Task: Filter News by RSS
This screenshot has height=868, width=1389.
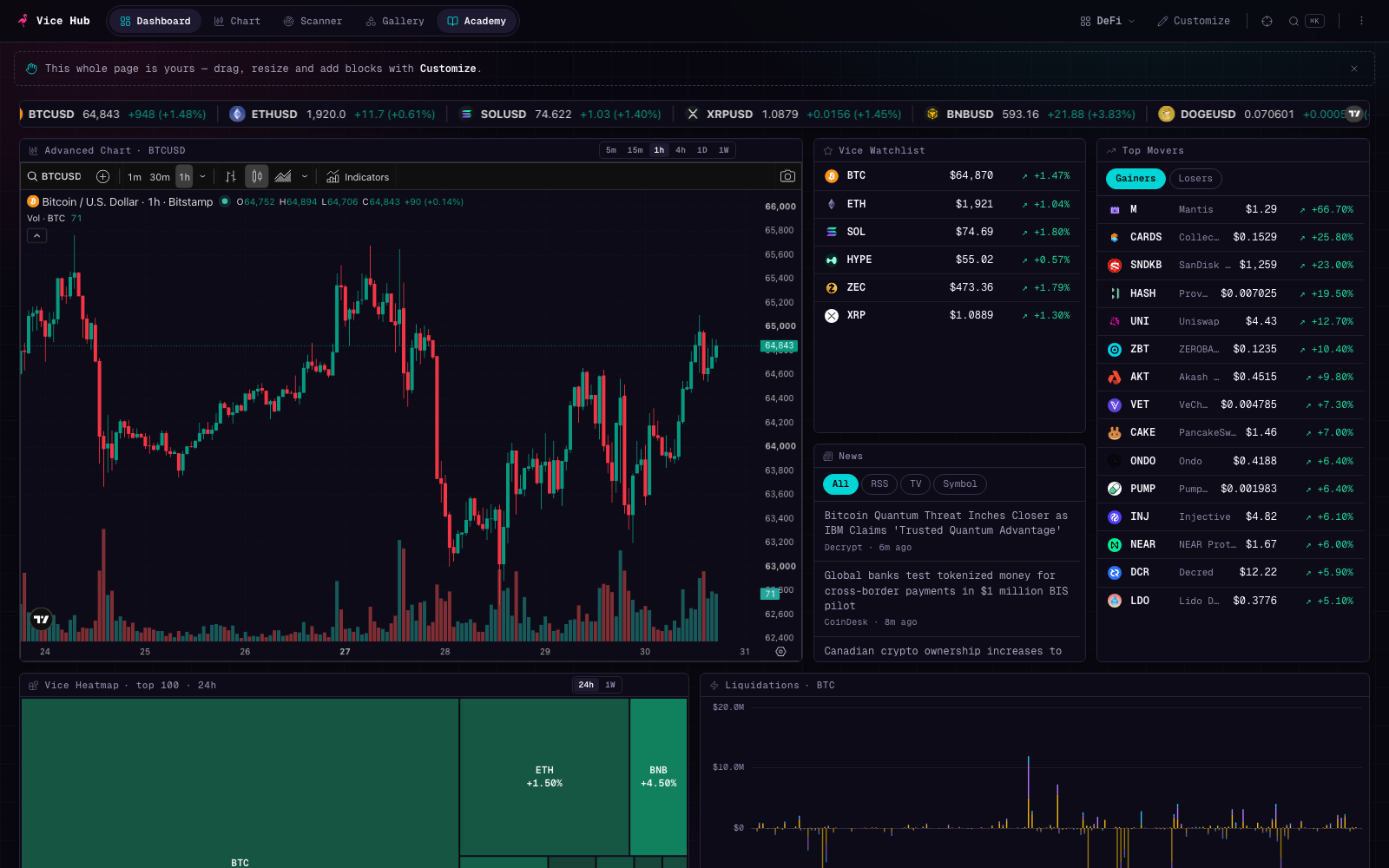Action: 879,484
